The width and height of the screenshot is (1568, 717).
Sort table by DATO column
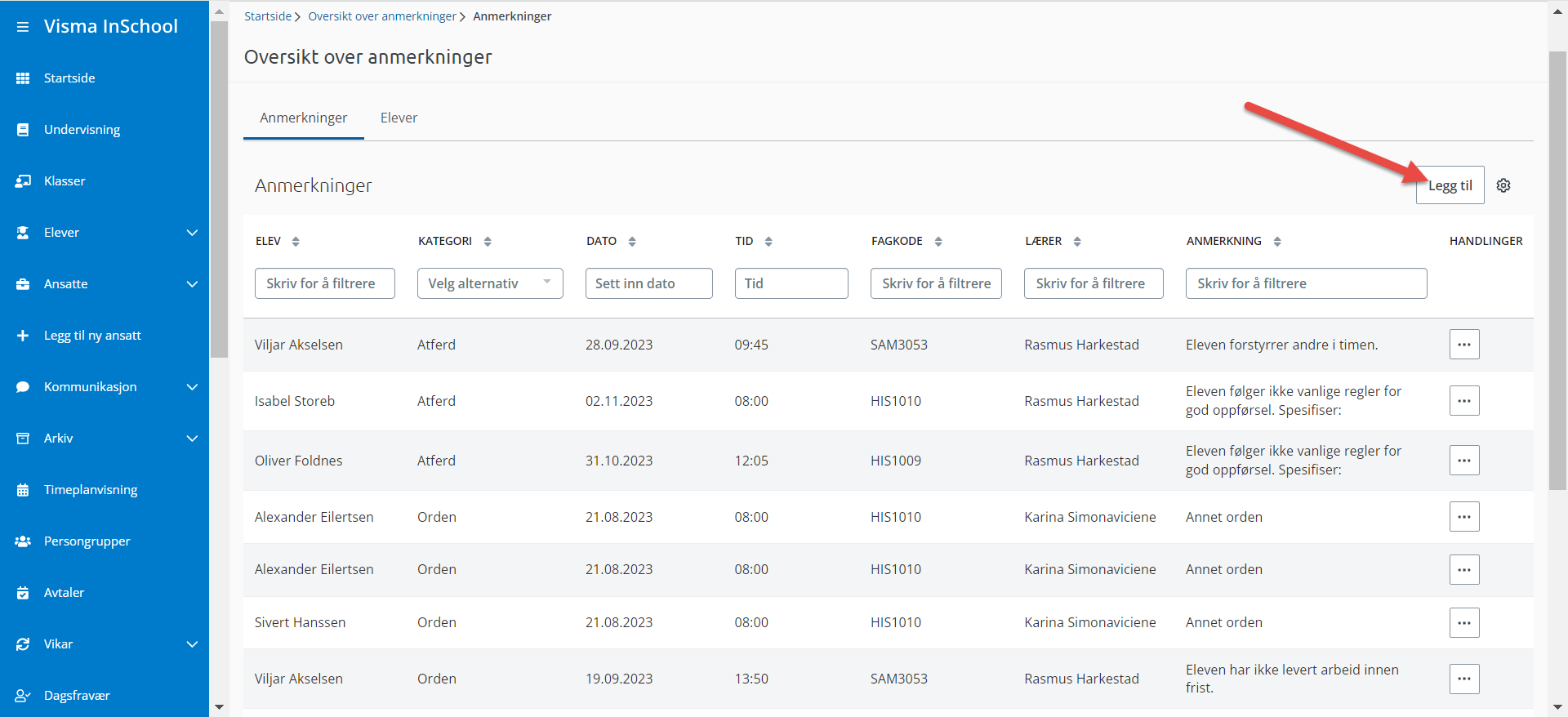[x=632, y=242]
